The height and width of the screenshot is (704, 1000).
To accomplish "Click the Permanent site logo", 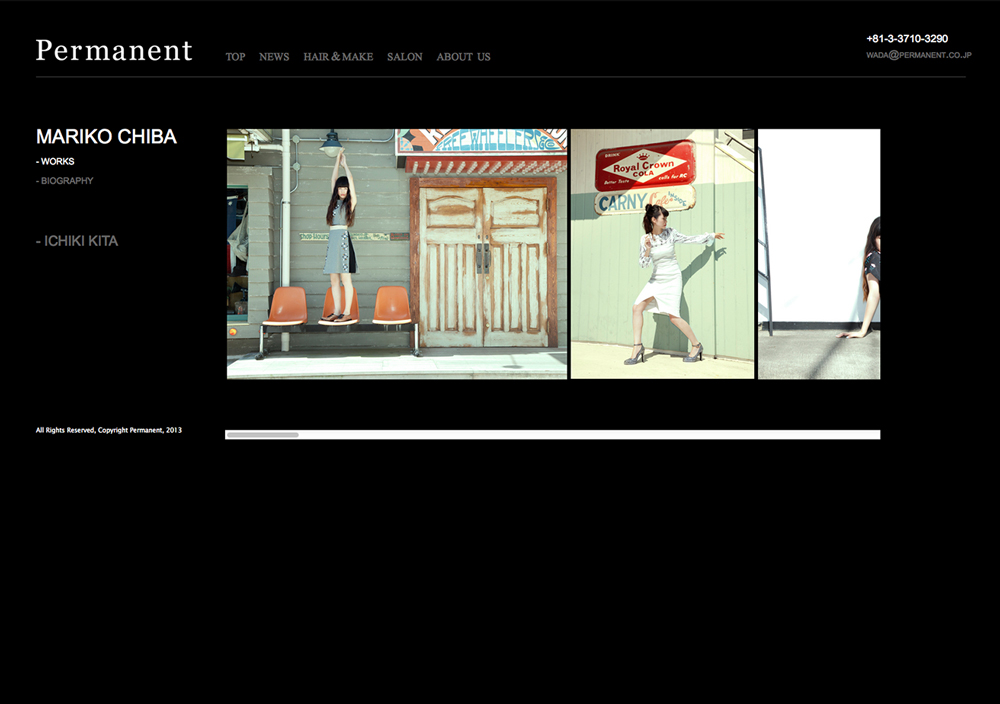I will click(114, 51).
